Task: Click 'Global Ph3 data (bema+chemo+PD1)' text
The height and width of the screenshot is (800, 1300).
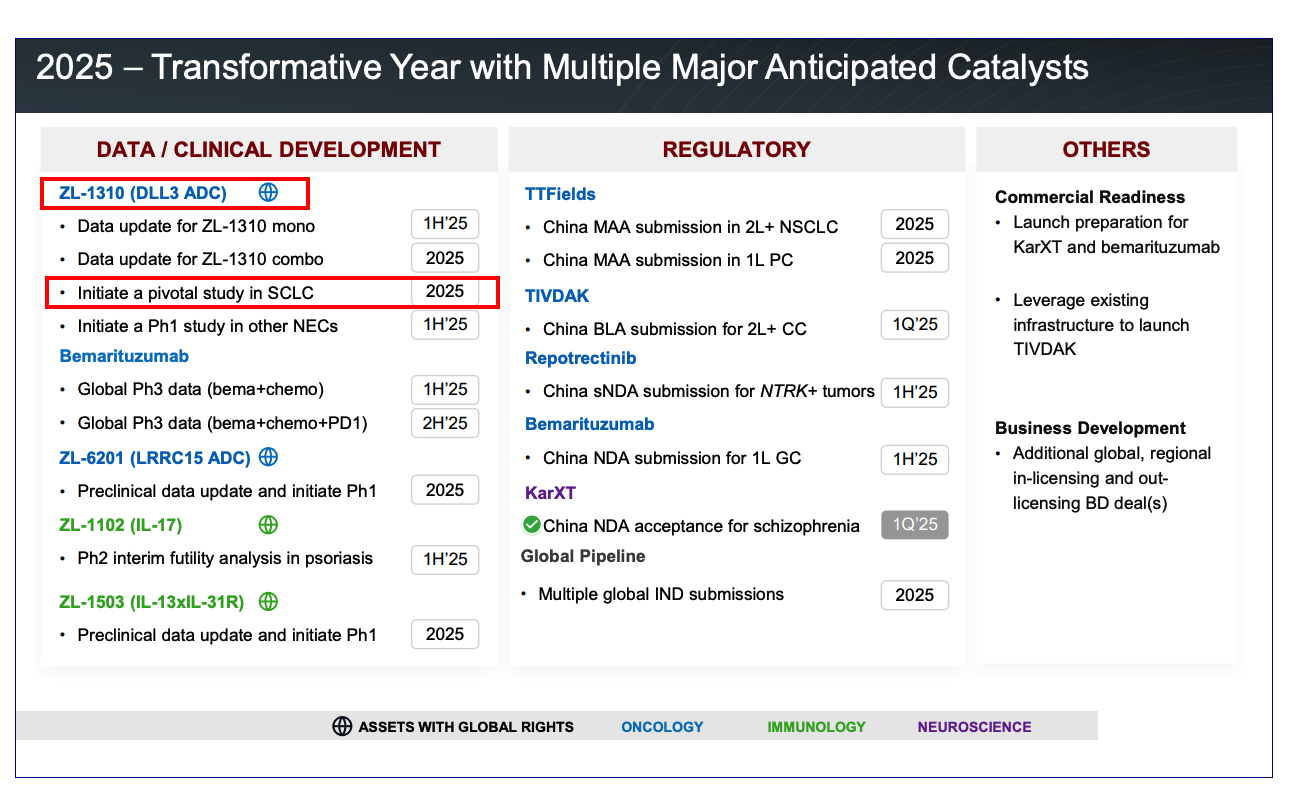Action: click(x=222, y=423)
